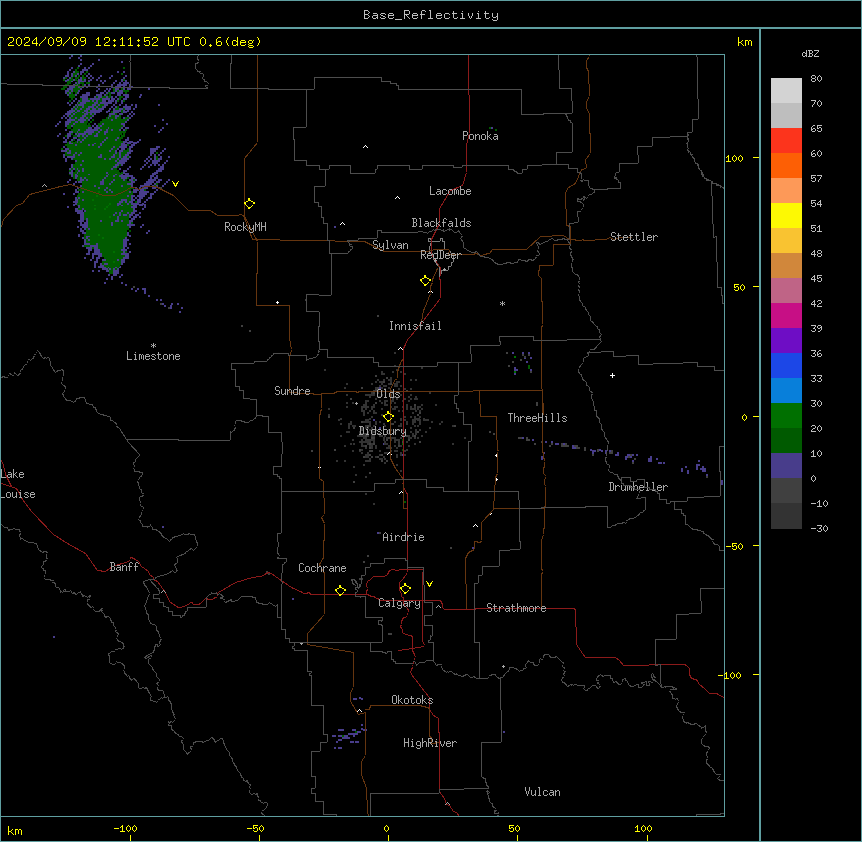The image size is (862, 842).
Task: Click the bright green 30 dBZ color swatch
Action: point(786,416)
